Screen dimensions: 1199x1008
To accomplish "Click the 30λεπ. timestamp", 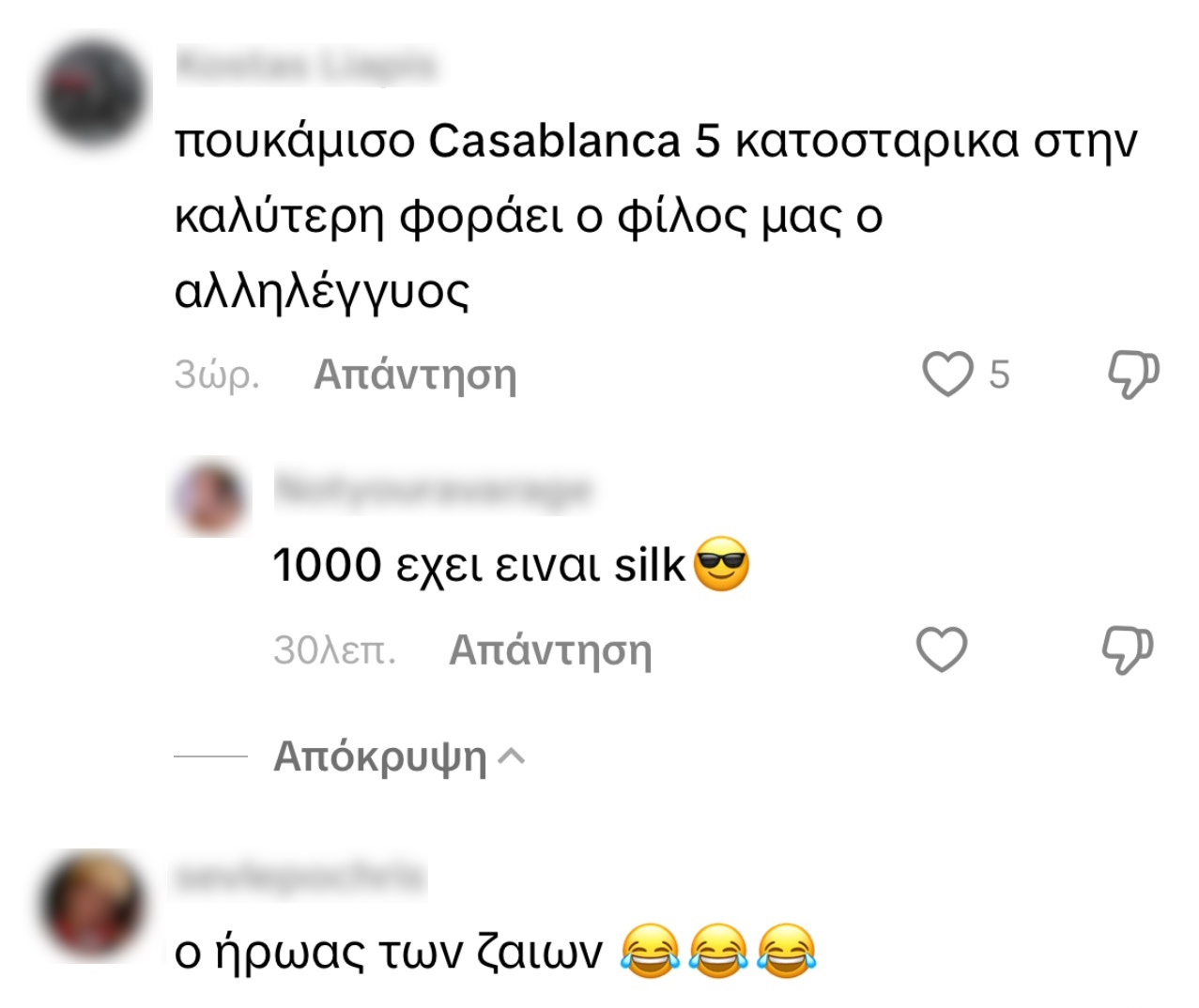I will click(x=334, y=650).
